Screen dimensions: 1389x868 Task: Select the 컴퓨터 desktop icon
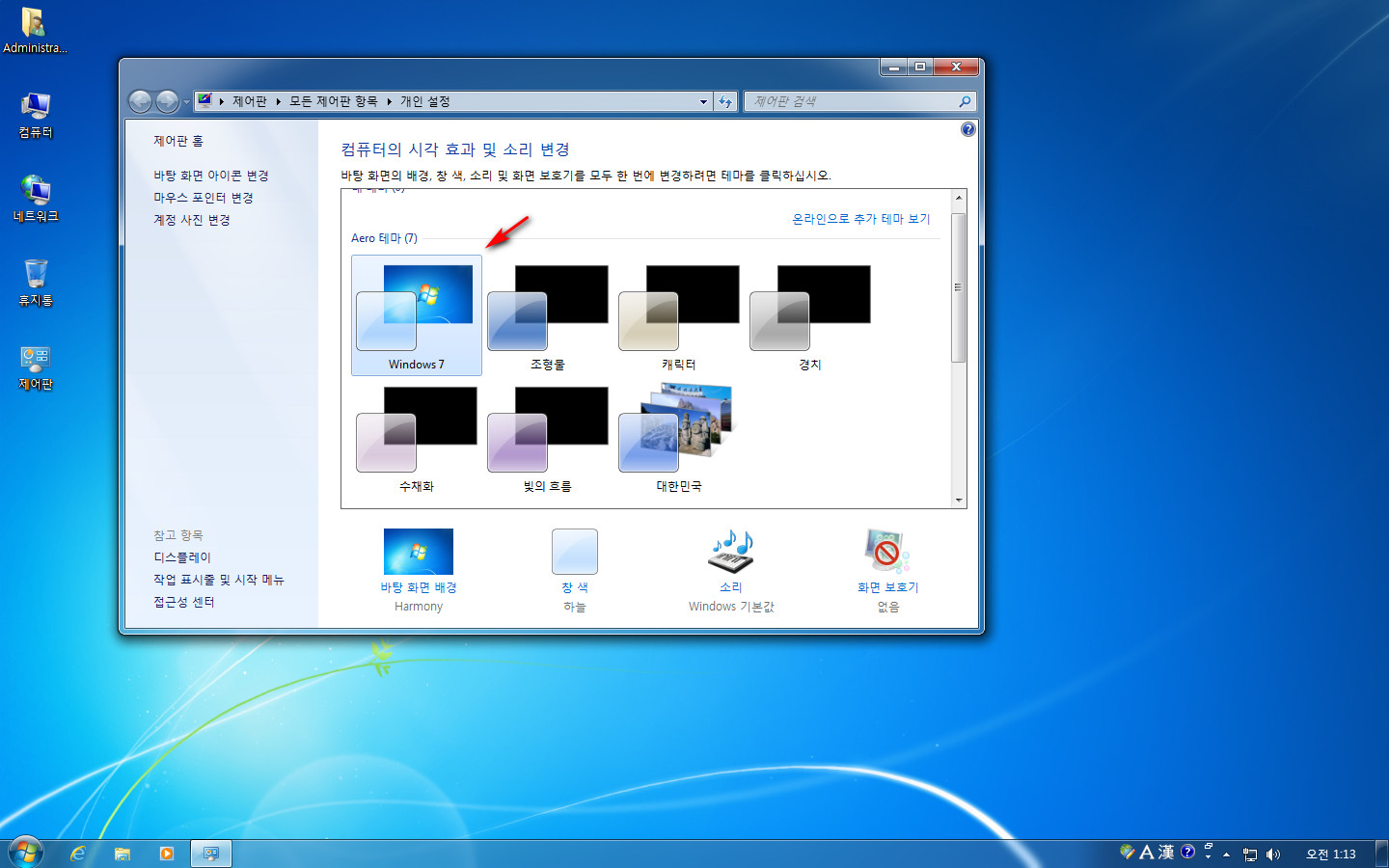tap(36, 115)
